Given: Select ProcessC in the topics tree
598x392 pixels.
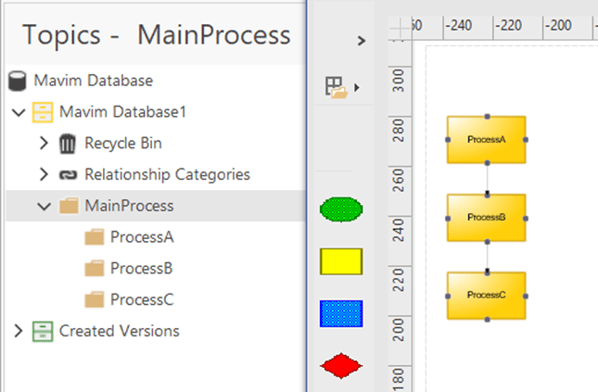Looking at the screenshot, I should click(x=142, y=300).
